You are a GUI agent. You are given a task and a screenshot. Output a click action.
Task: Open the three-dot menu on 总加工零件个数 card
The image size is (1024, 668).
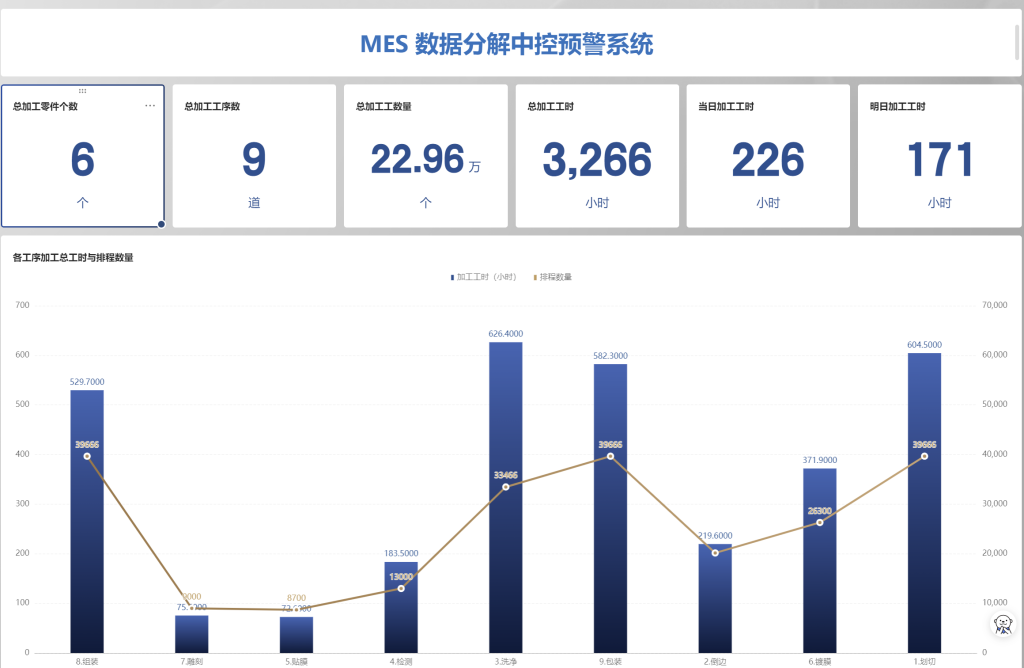click(150, 106)
